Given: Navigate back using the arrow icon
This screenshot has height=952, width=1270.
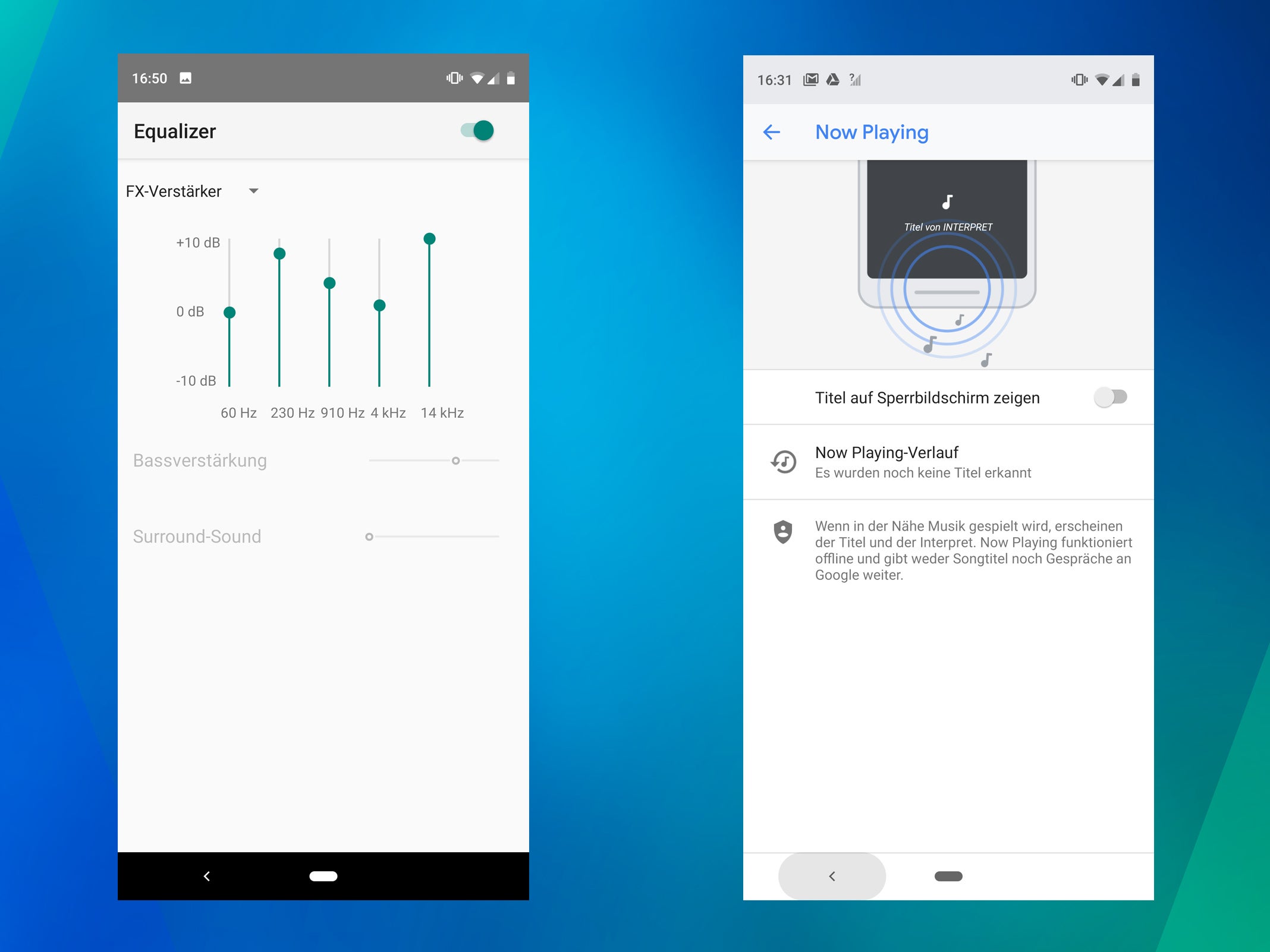Looking at the screenshot, I should pos(775,131).
